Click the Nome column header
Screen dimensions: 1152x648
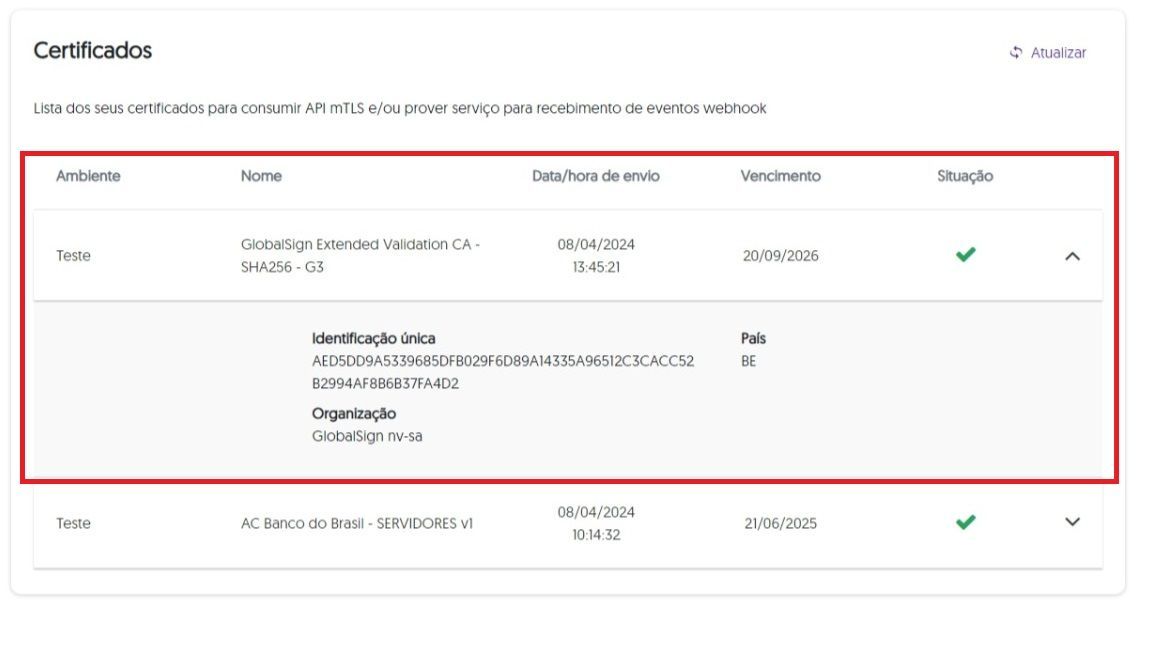click(x=261, y=176)
